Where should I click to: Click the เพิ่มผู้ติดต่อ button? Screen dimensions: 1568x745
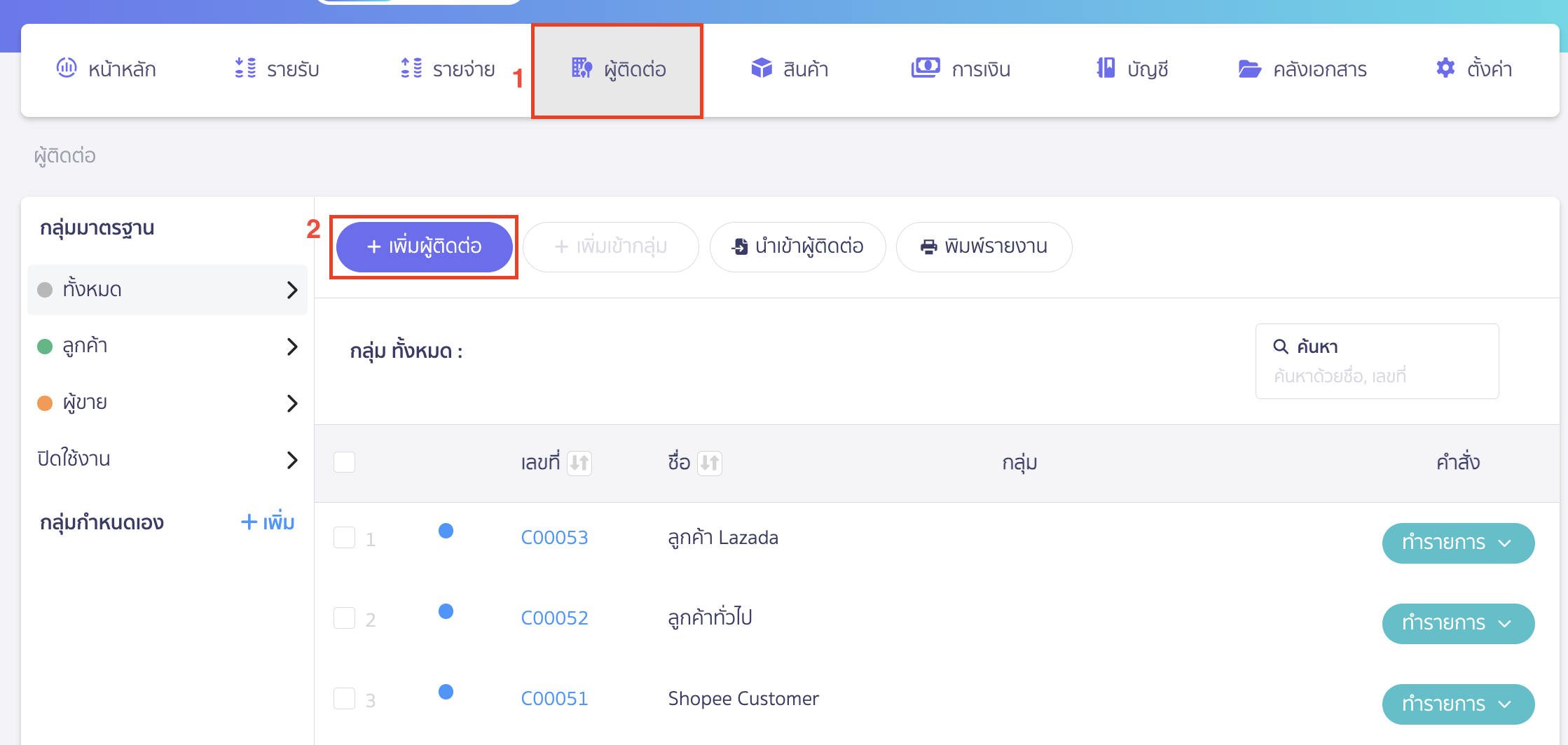[x=423, y=247]
